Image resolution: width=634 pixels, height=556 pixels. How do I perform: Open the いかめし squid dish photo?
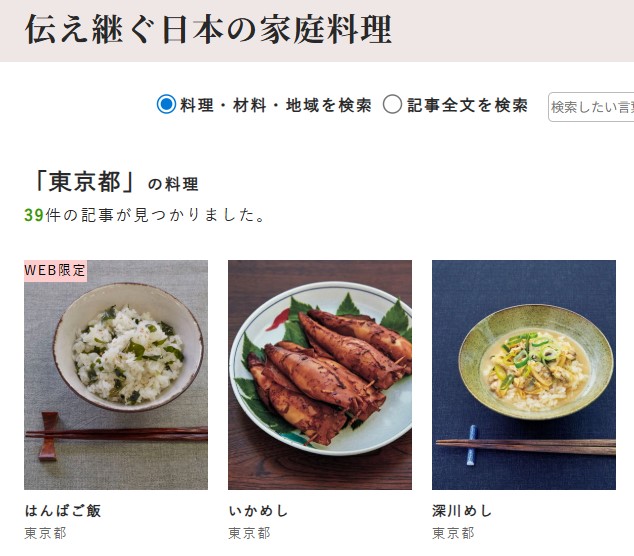320,375
